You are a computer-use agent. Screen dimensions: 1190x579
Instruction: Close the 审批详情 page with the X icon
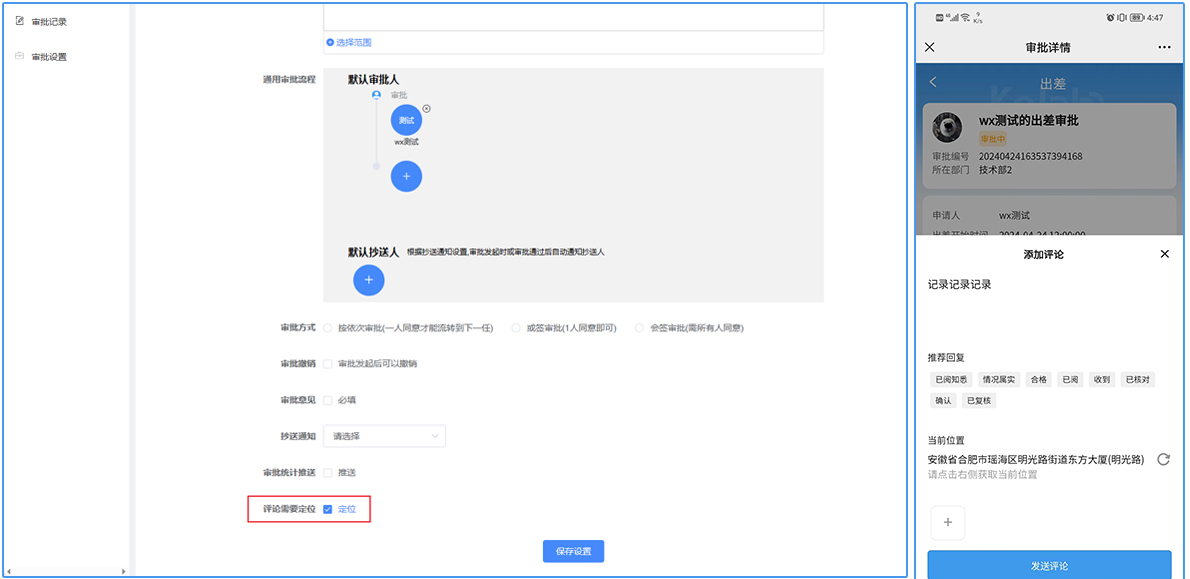tap(930, 47)
